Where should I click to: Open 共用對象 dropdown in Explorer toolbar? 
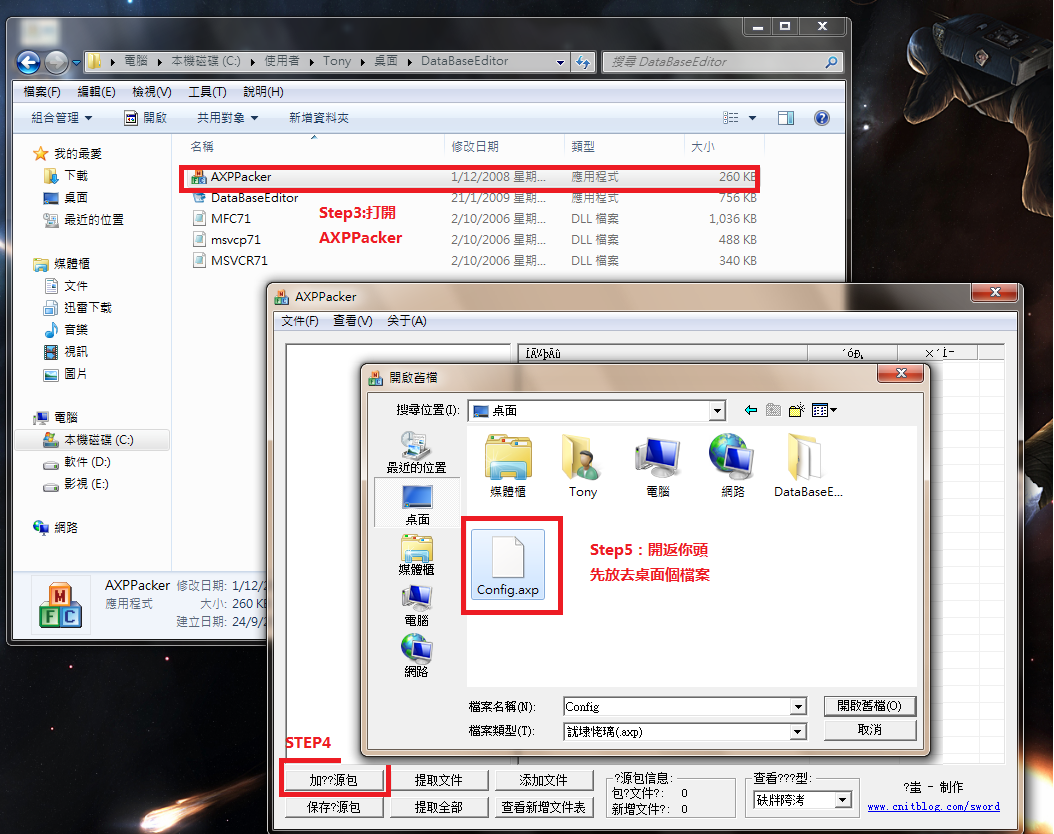point(227,118)
